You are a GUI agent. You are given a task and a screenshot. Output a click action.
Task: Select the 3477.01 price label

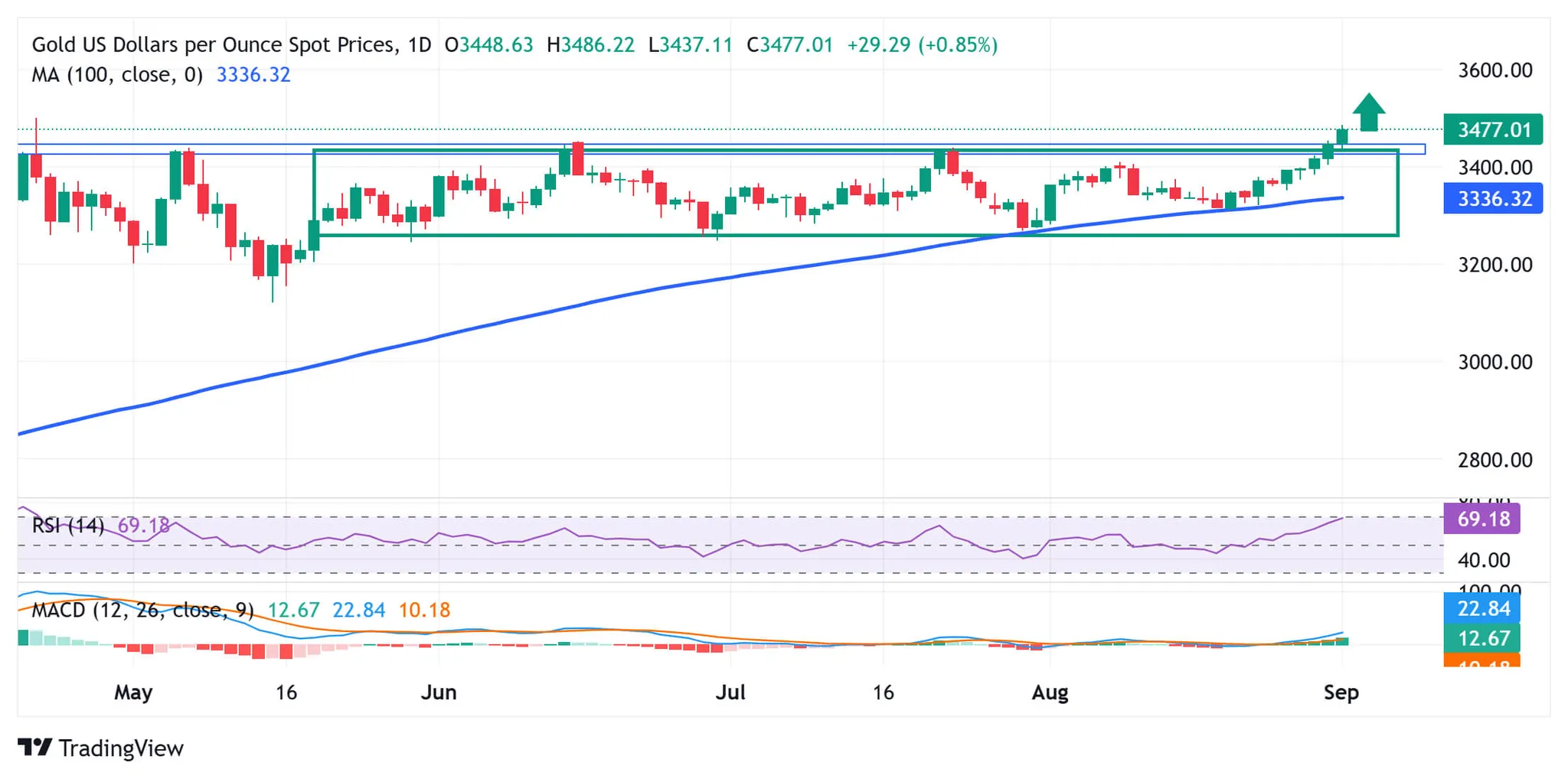[x=1491, y=130]
